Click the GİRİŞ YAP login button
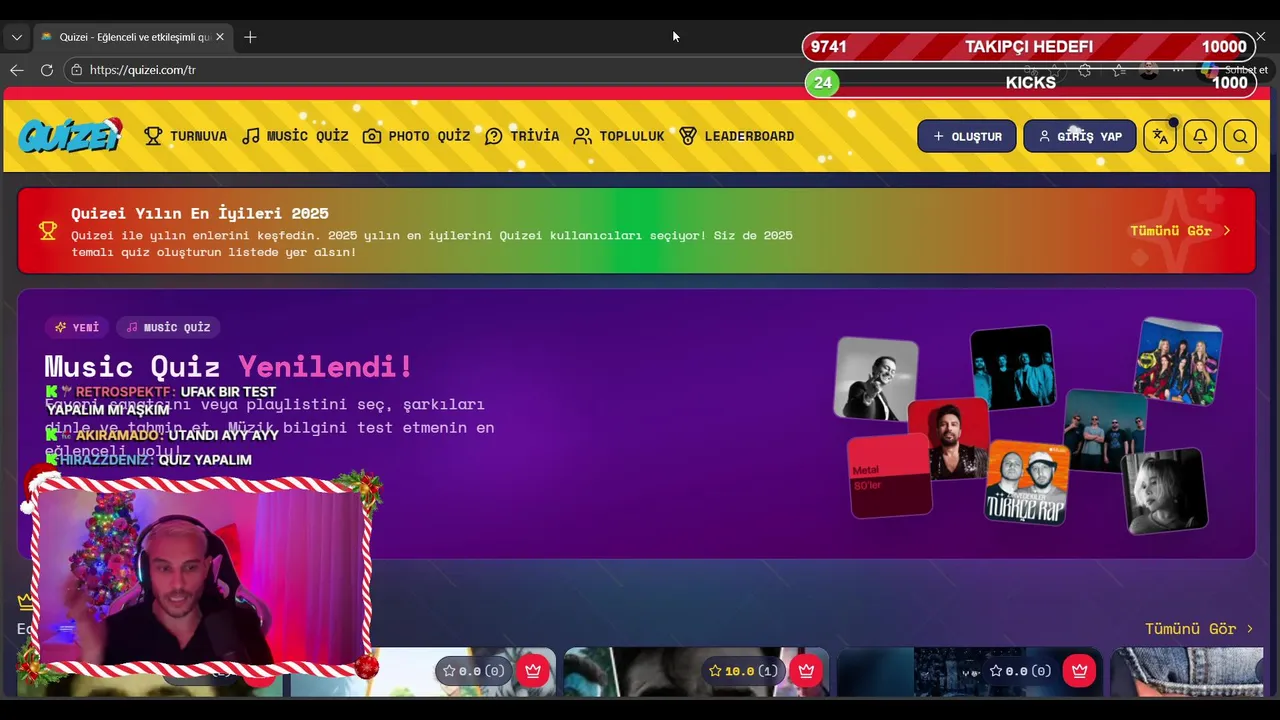The width and height of the screenshot is (1280, 720). click(x=1080, y=136)
